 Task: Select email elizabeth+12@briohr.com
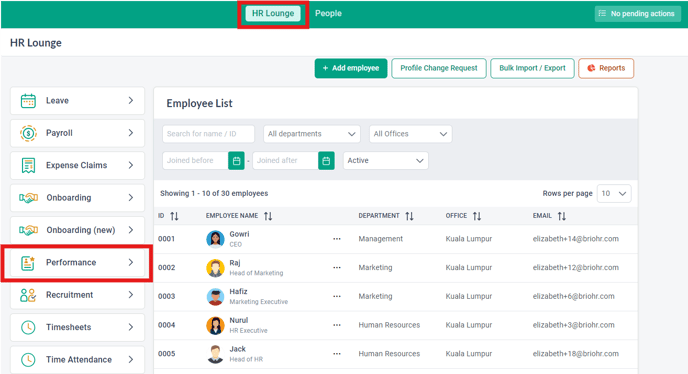(576, 267)
